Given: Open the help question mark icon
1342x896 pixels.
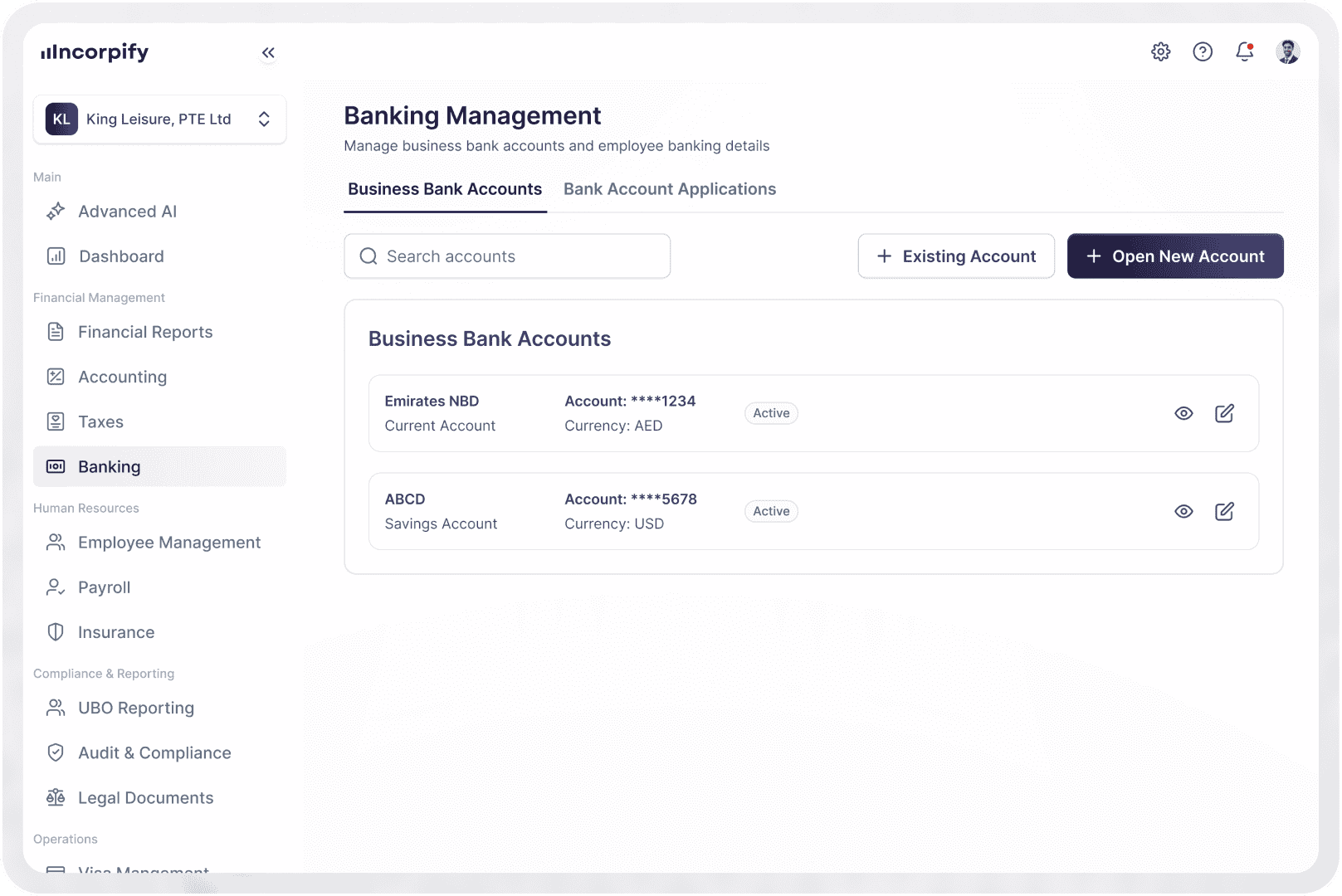Looking at the screenshot, I should click(1202, 51).
